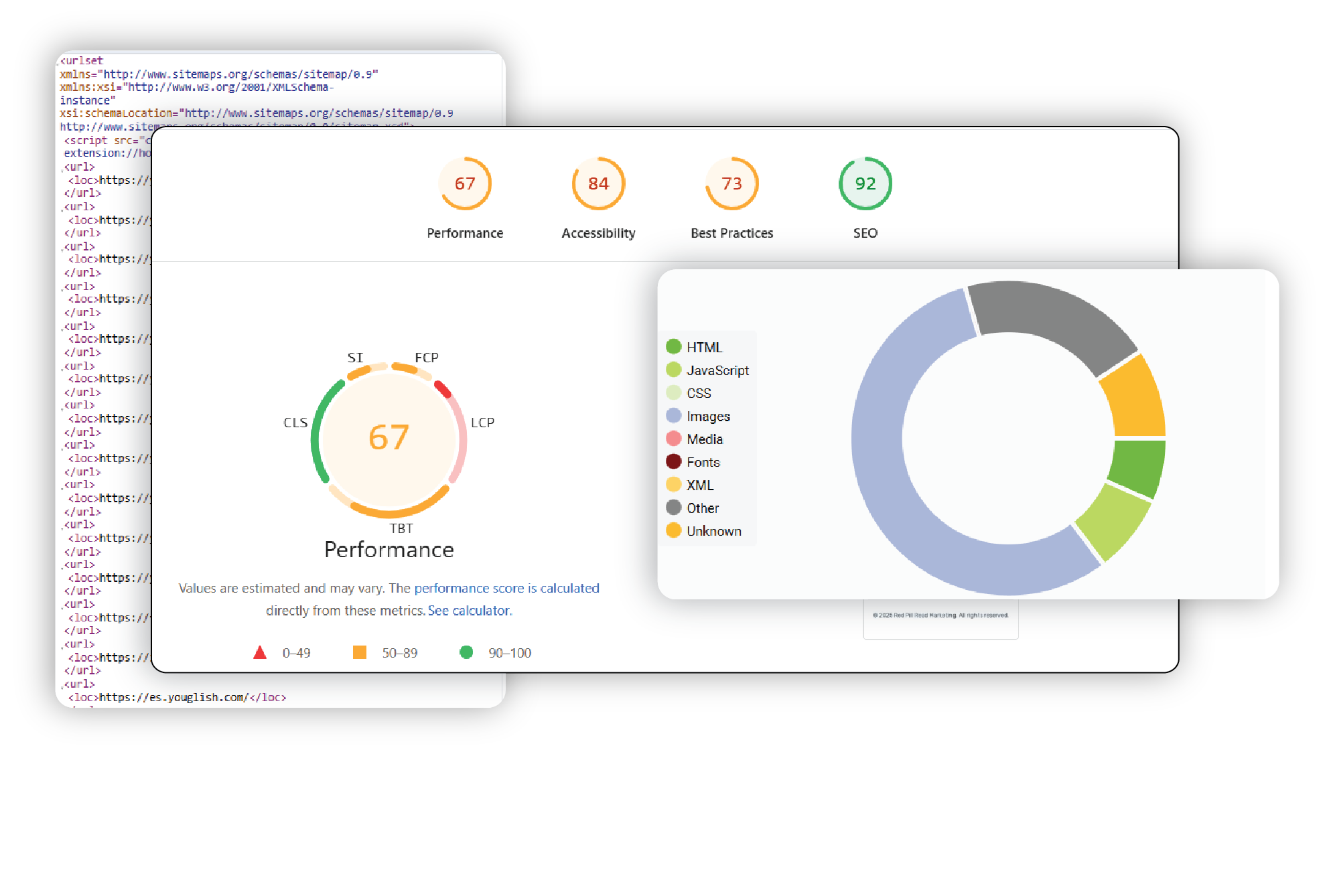The width and height of the screenshot is (1327, 896).
Task: Click the red triangle for 0–49 range
Action: [259, 652]
